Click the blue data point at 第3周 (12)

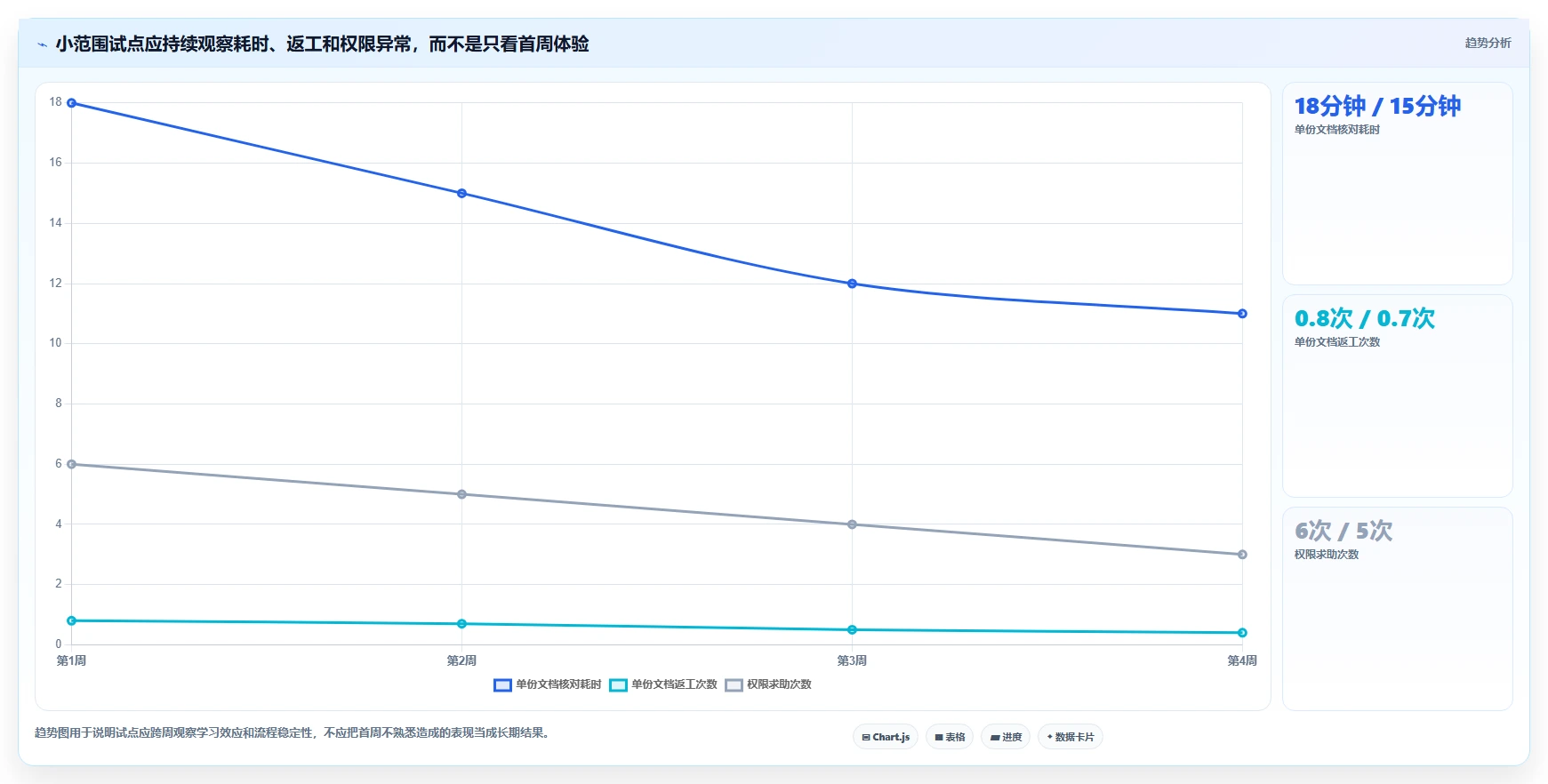coord(852,284)
